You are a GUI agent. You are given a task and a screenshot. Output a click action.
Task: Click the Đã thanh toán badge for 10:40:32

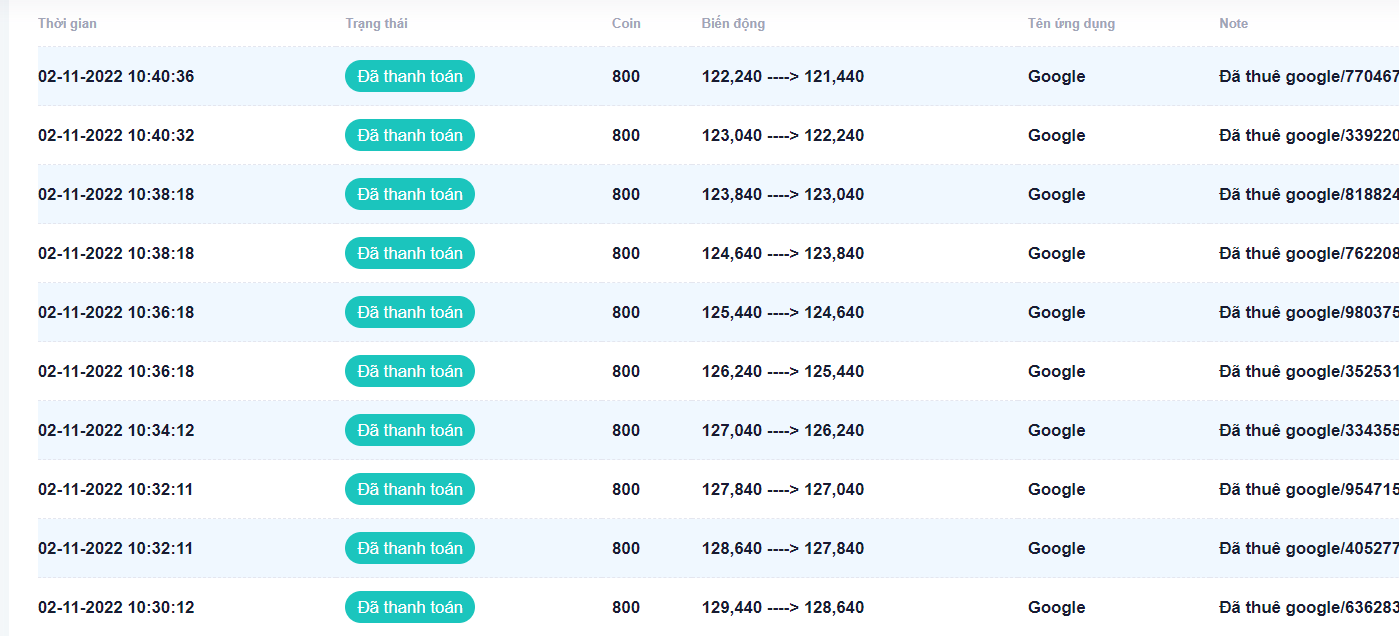click(409, 135)
